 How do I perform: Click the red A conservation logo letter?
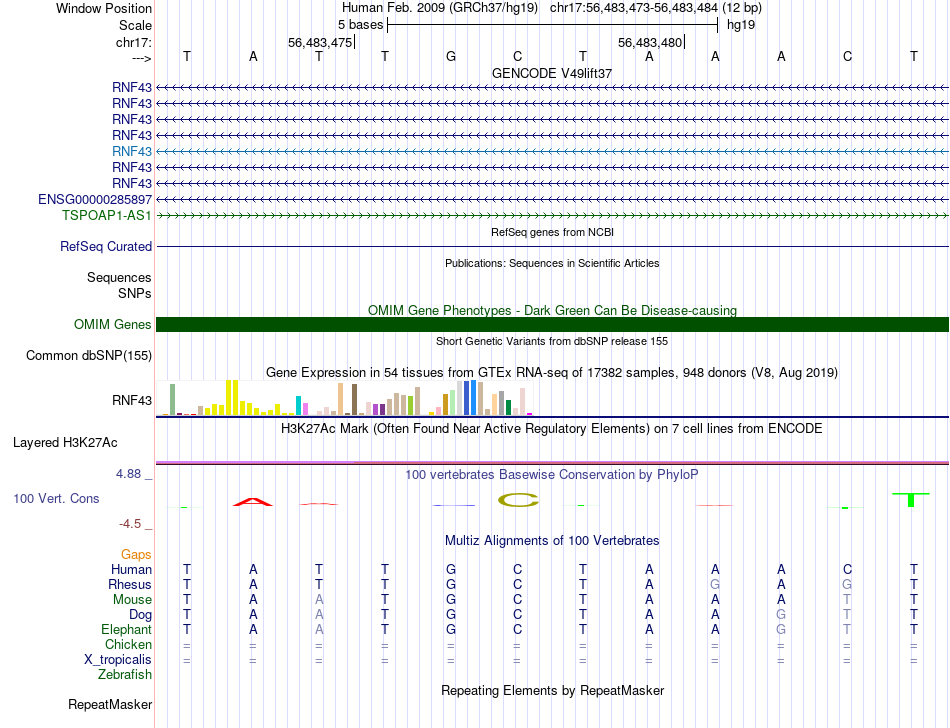(253, 501)
